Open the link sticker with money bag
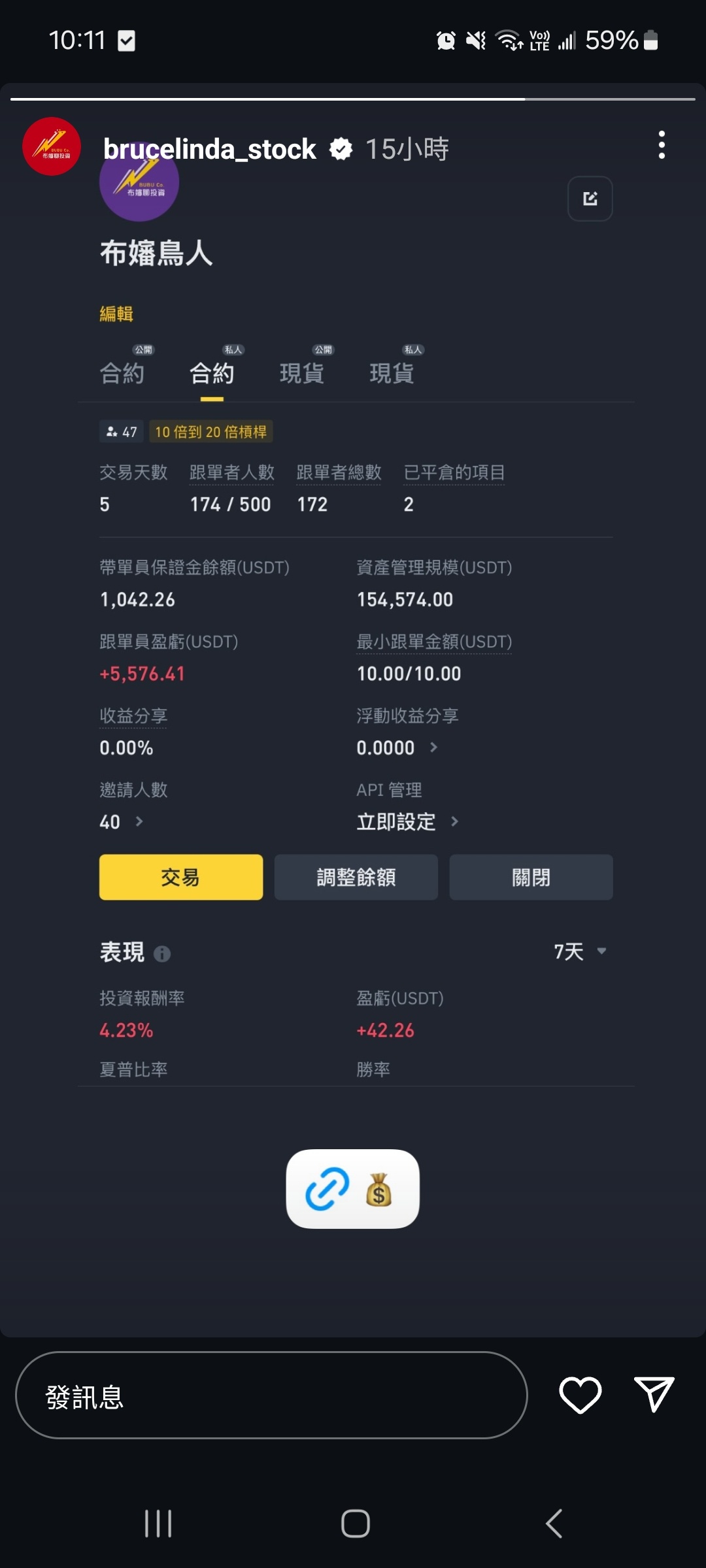The width and height of the screenshot is (706, 1568). pyautogui.click(x=353, y=1189)
